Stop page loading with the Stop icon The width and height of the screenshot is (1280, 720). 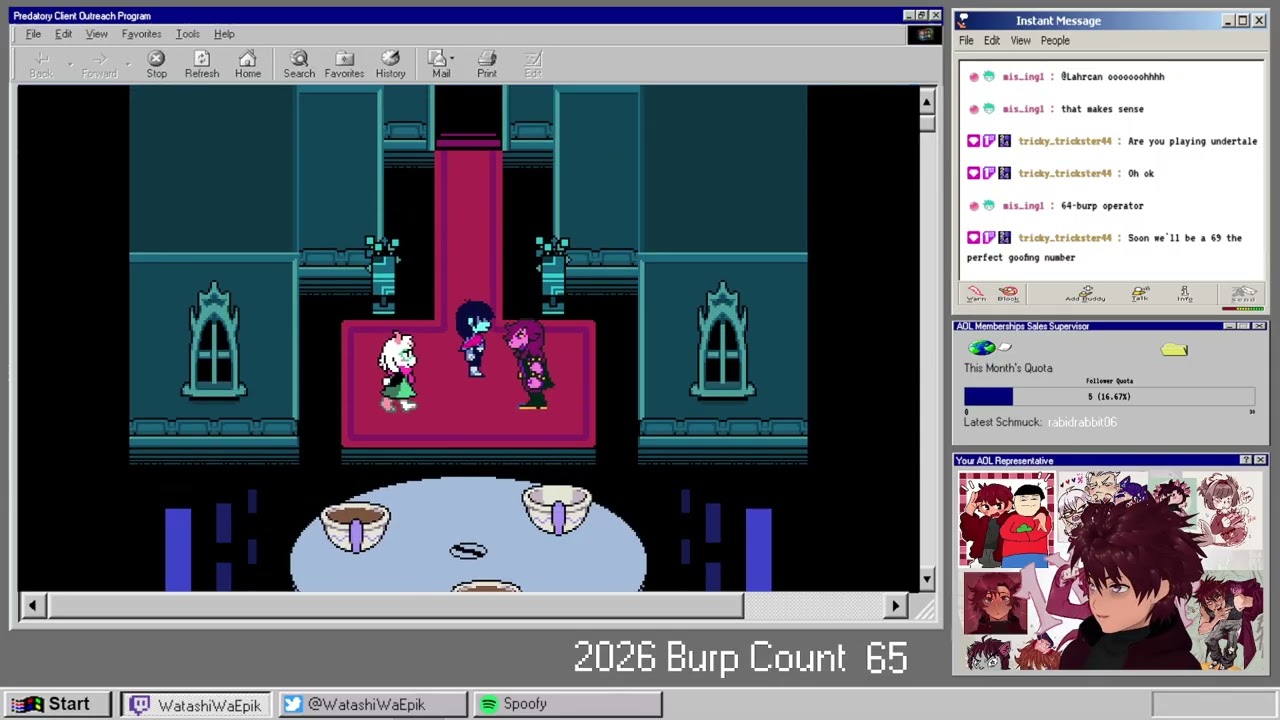(156, 64)
